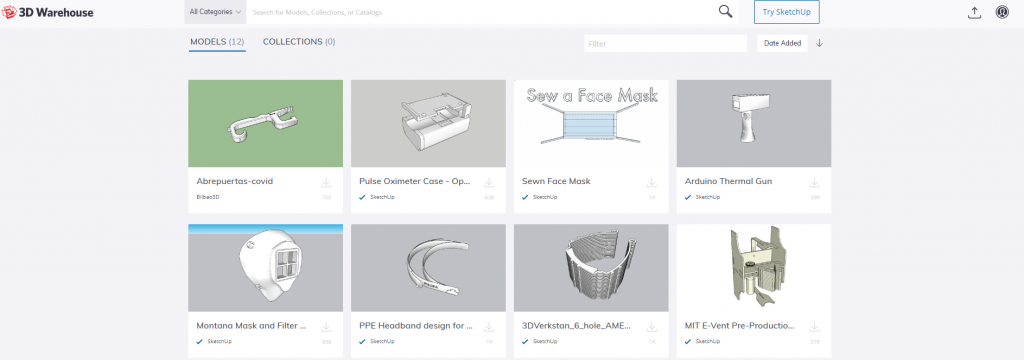Download the MIT E-Vent Pre-Production model

point(814,327)
